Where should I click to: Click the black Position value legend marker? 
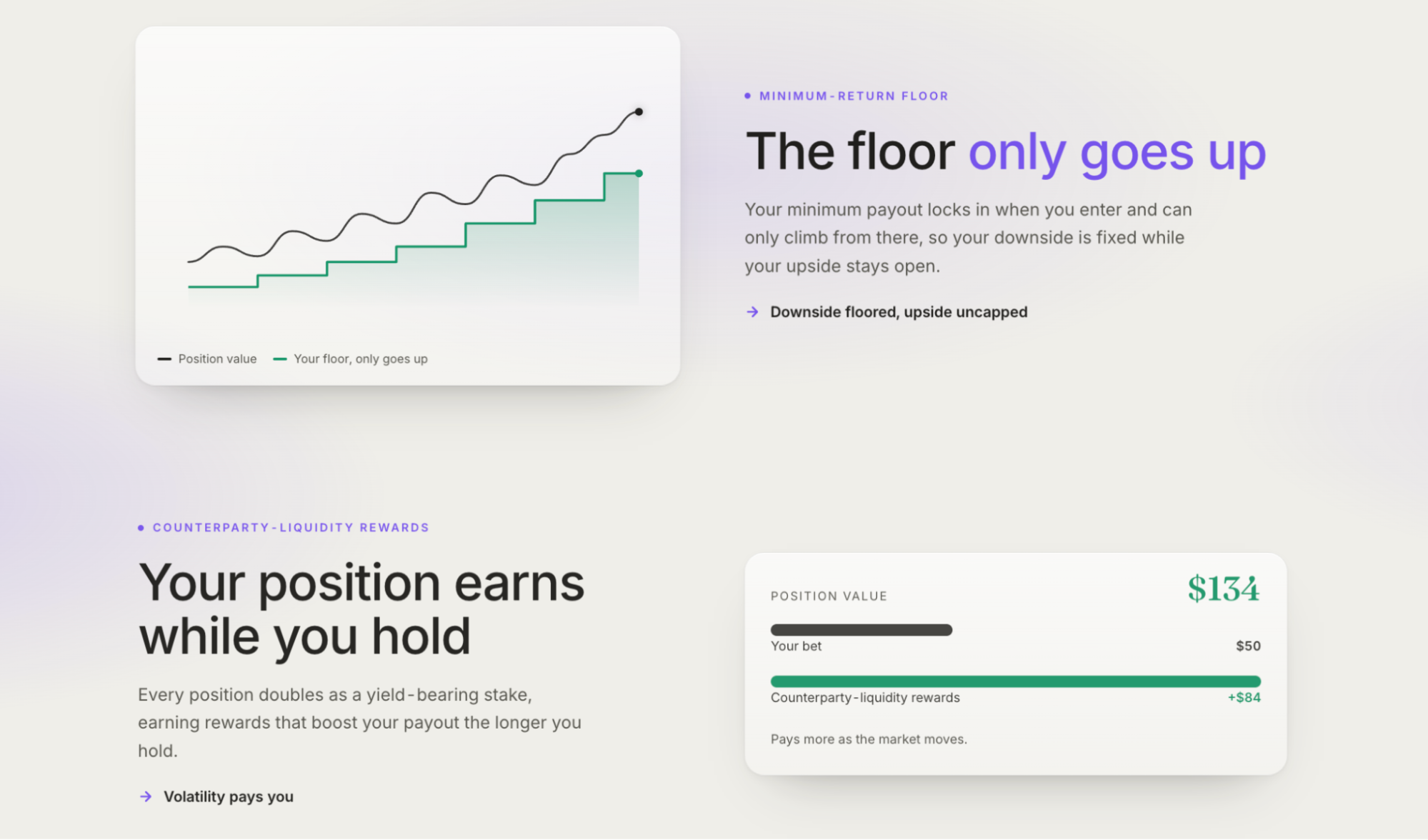164,359
